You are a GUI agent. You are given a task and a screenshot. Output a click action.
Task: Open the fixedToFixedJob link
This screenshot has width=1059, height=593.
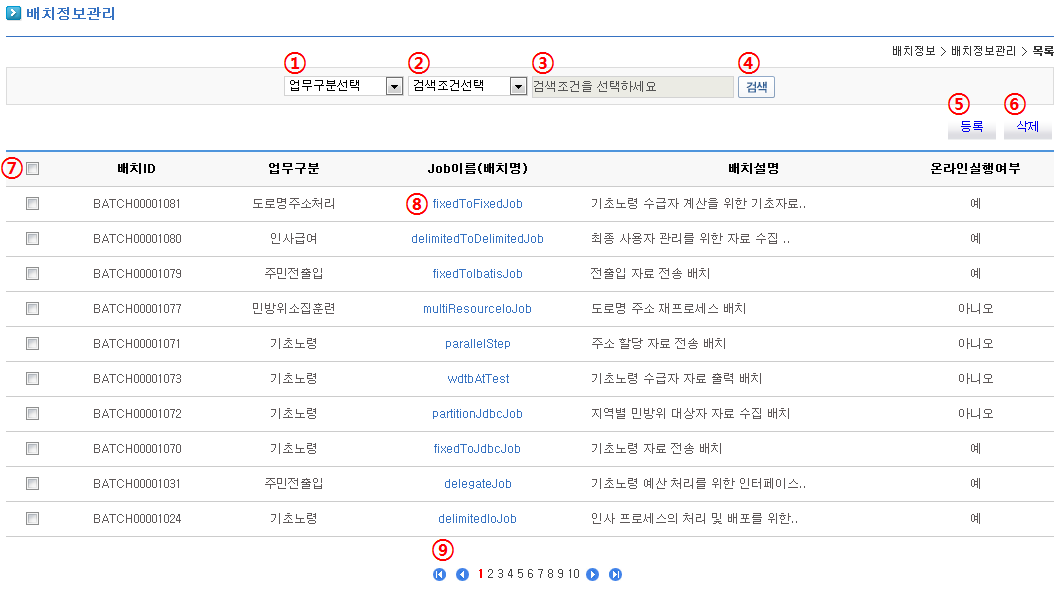(477, 204)
